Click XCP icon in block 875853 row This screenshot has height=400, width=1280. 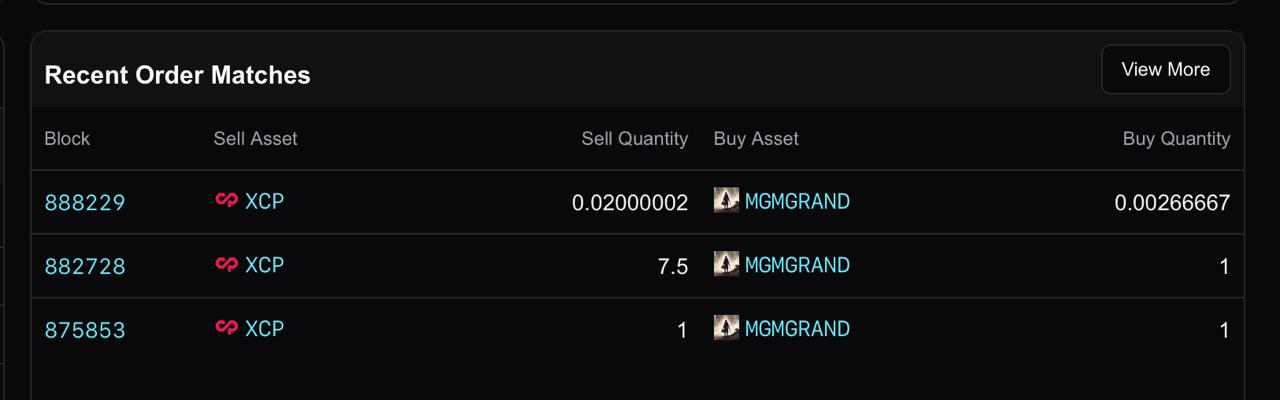tap(227, 328)
